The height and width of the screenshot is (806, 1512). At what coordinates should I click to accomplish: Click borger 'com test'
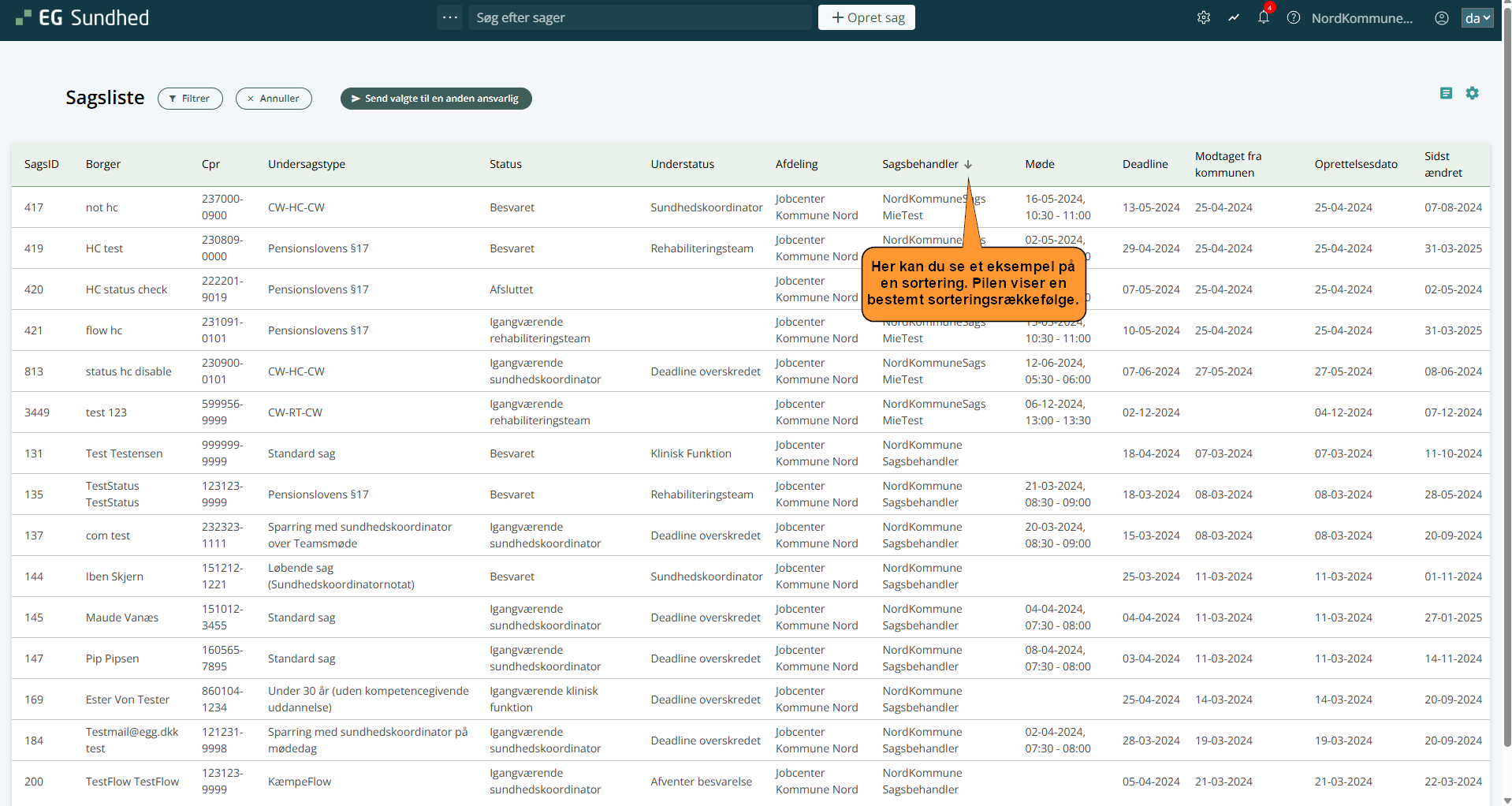tap(108, 535)
